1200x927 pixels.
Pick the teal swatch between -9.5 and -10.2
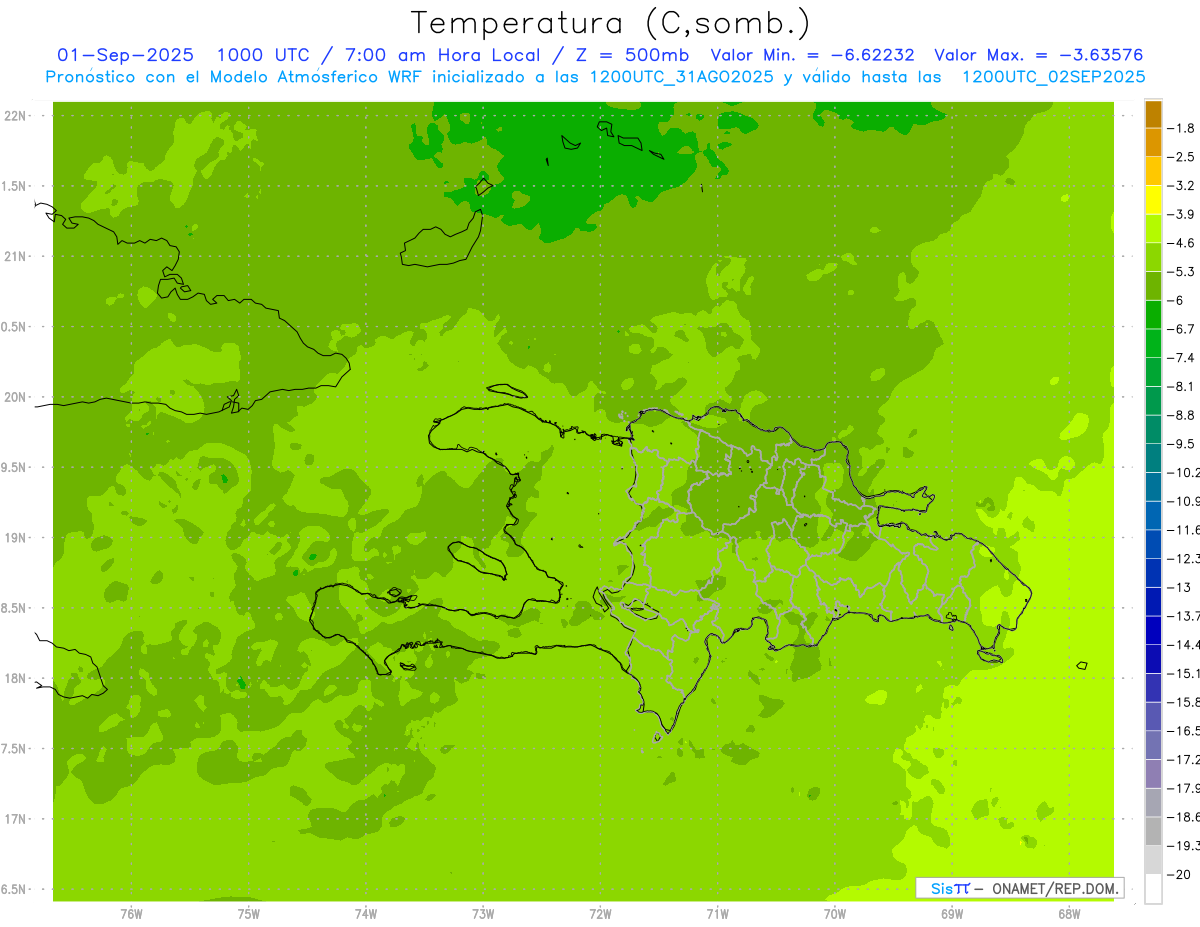1153,458
